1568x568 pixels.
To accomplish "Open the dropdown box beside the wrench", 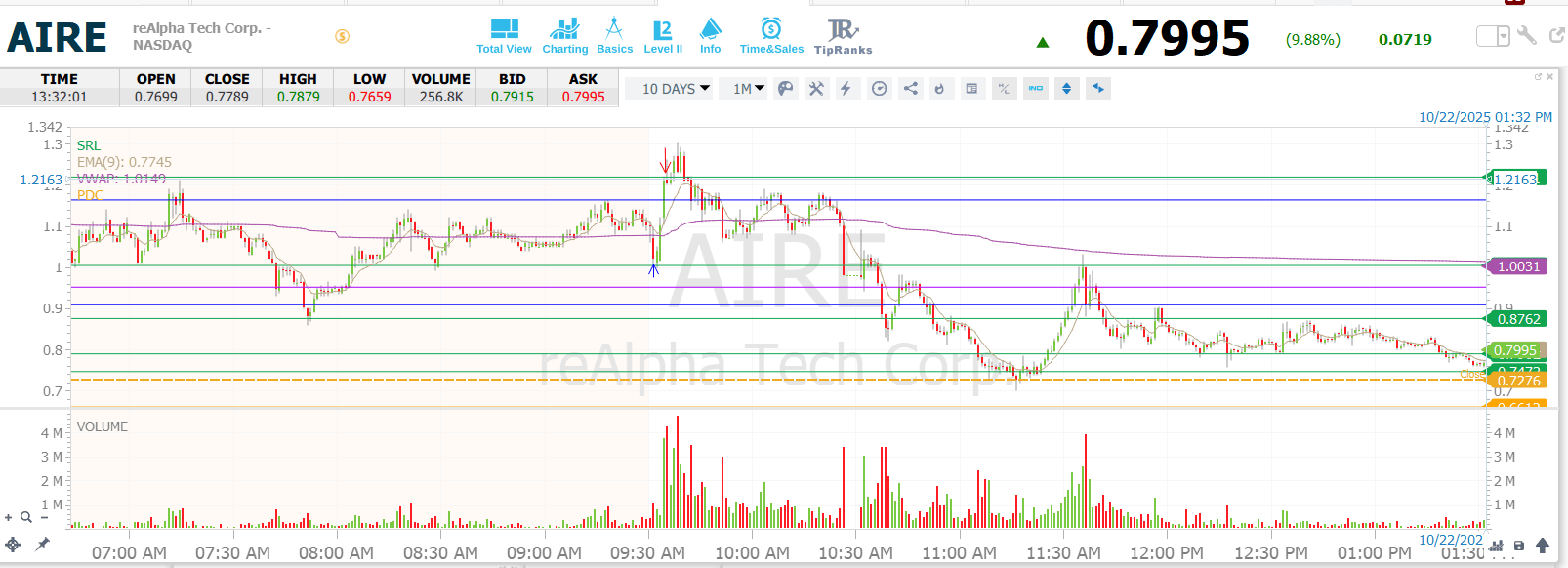I will (x=1493, y=36).
